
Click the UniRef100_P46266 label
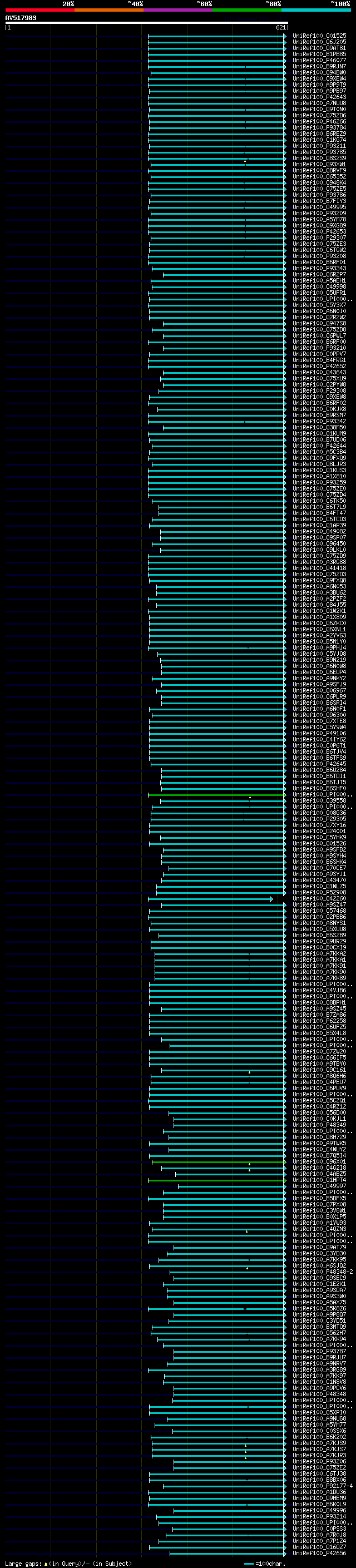319,122
